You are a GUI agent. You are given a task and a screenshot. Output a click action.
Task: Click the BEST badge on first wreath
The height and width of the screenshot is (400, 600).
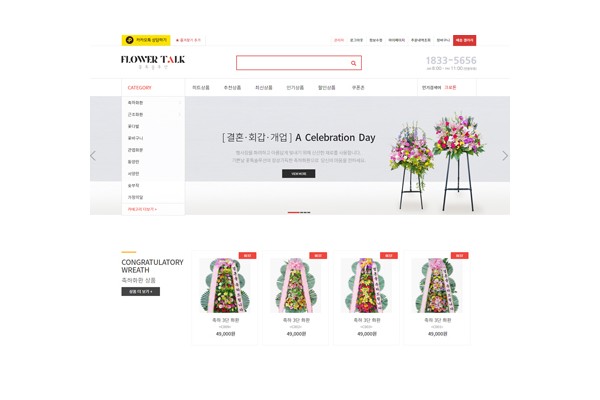(247, 255)
